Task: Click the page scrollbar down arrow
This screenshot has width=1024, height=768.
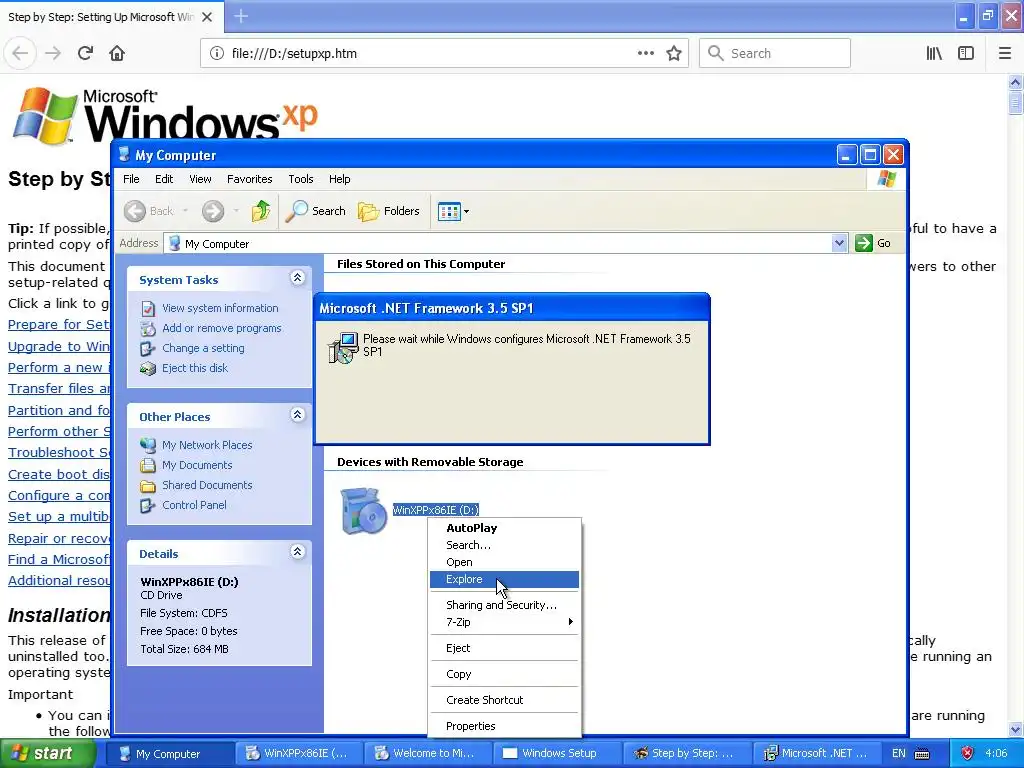Action: 1016,729
